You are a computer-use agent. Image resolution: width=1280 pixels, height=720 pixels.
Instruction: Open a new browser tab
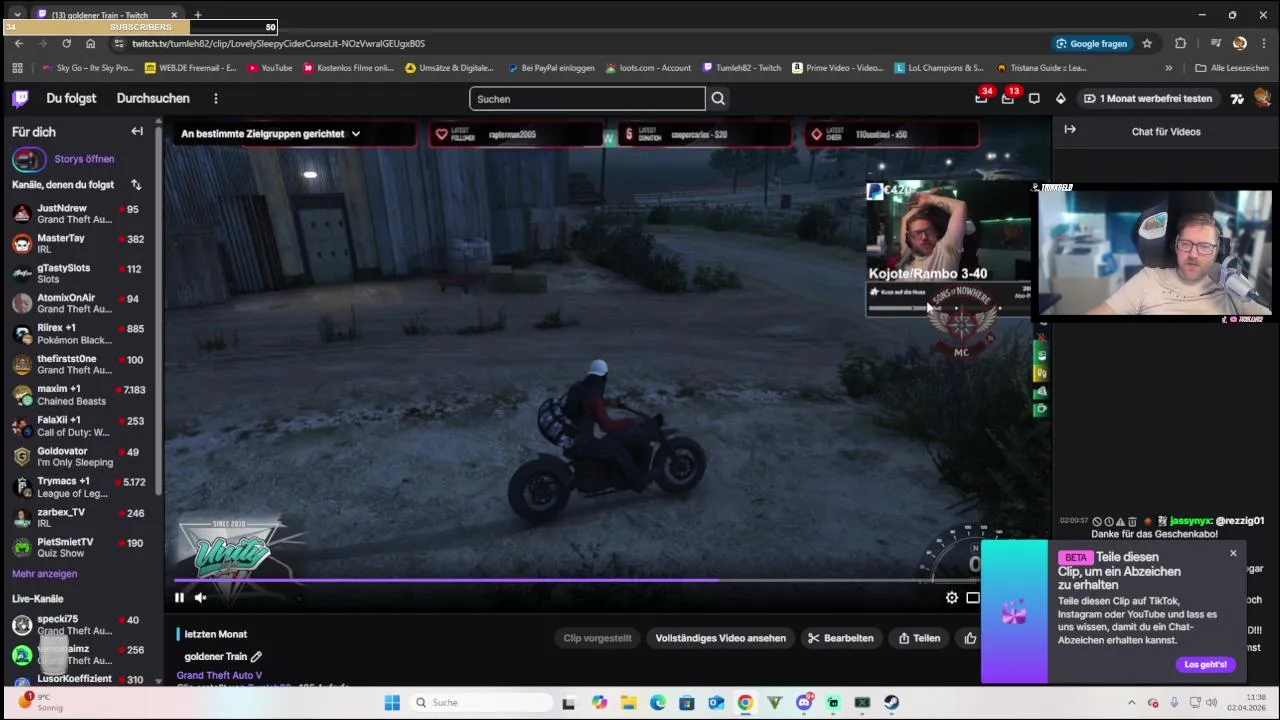(x=197, y=15)
